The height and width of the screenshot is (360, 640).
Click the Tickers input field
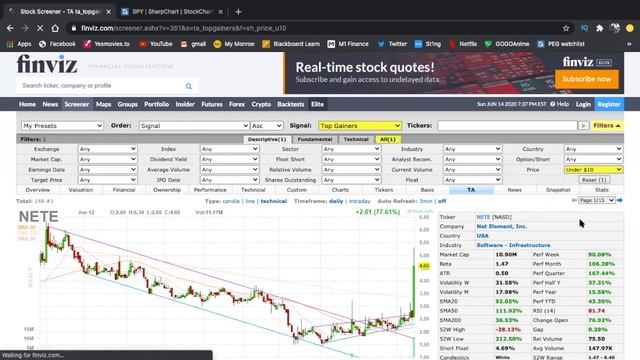pos(507,126)
